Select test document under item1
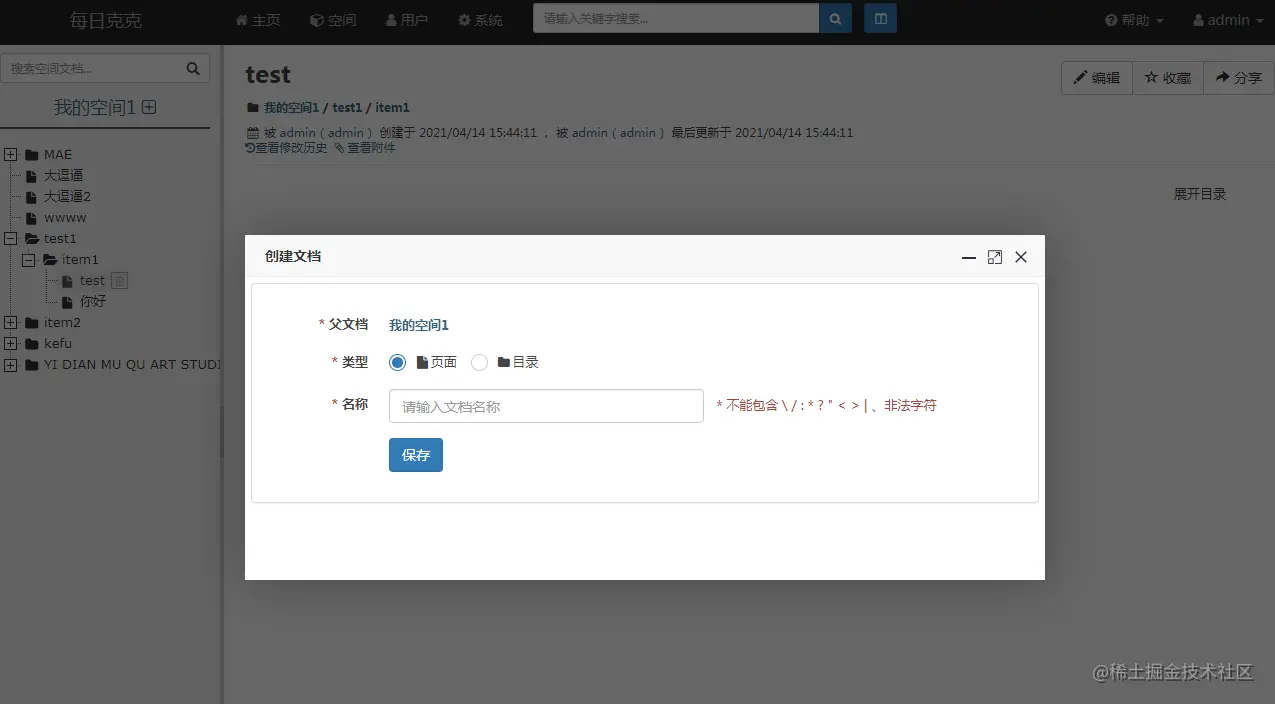1275x704 pixels. [x=92, y=281]
